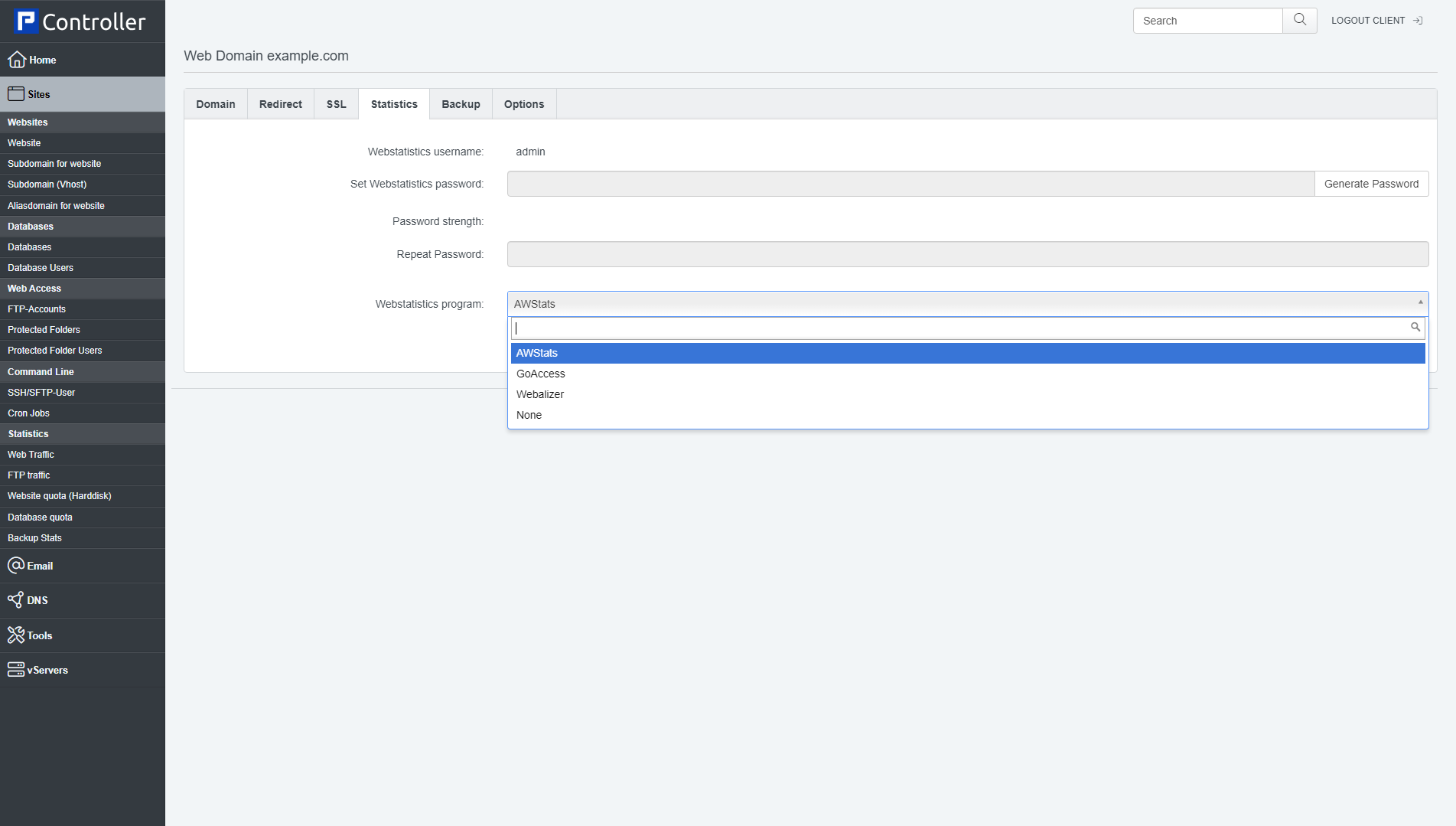Click the ISPConfig Controller logo
The height and width of the screenshot is (826, 1456).
[80, 21]
